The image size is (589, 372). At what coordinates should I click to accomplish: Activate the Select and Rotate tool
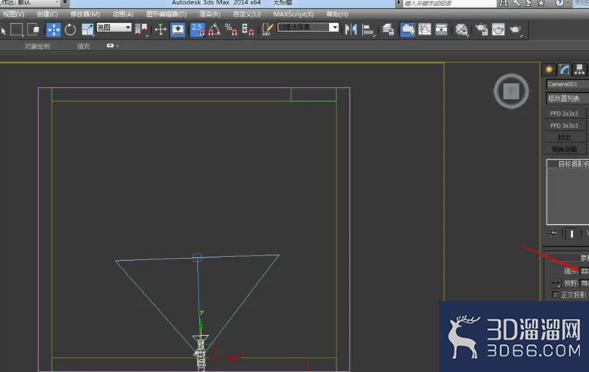(70, 30)
